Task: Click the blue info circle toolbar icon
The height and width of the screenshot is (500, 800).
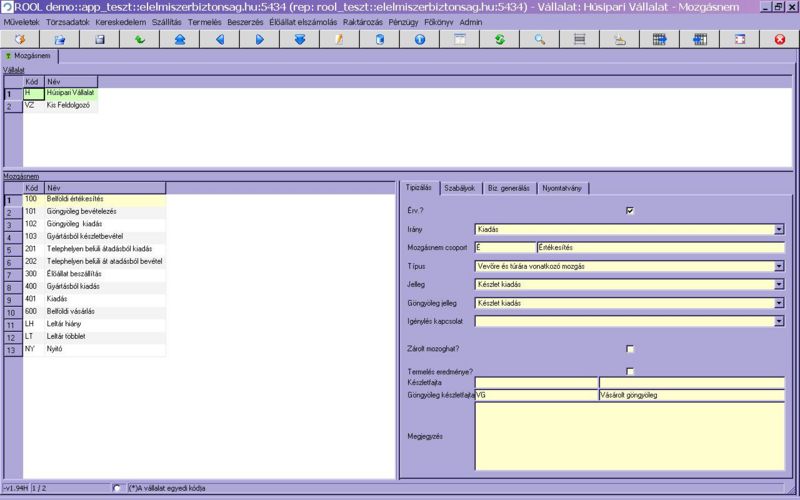Action: pyautogui.click(x=419, y=40)
